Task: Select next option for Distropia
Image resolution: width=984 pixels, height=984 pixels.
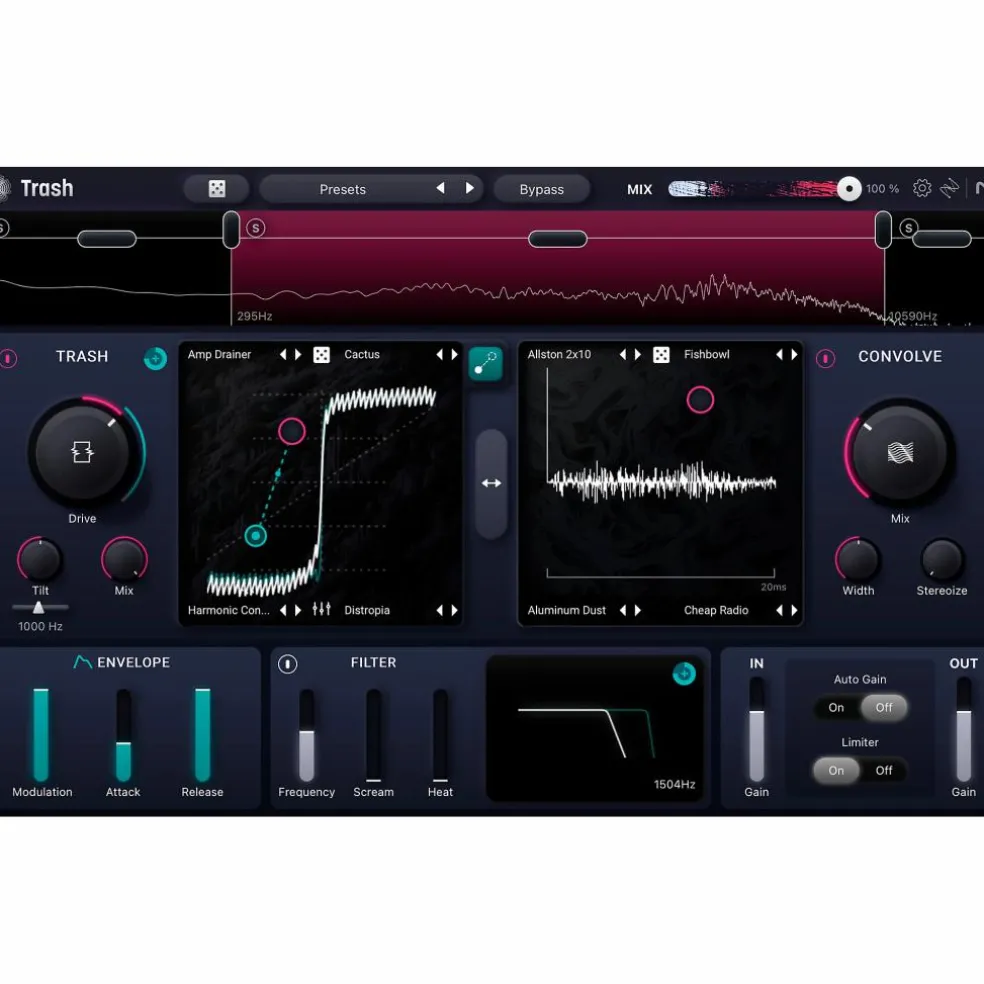Action: click(x=454, y=610)
